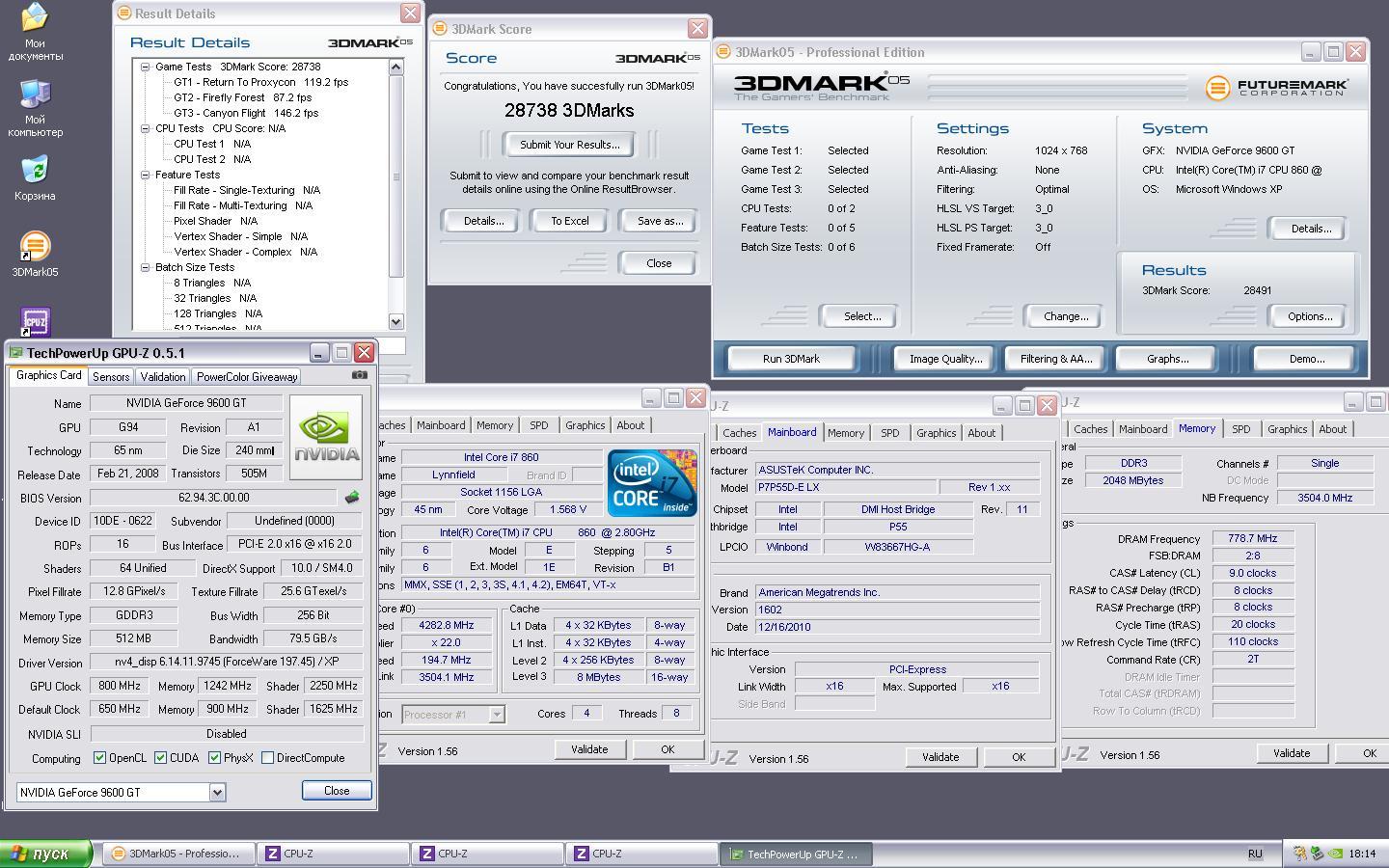Click the Close button in the 3DMark Score window

pos(659,263)
